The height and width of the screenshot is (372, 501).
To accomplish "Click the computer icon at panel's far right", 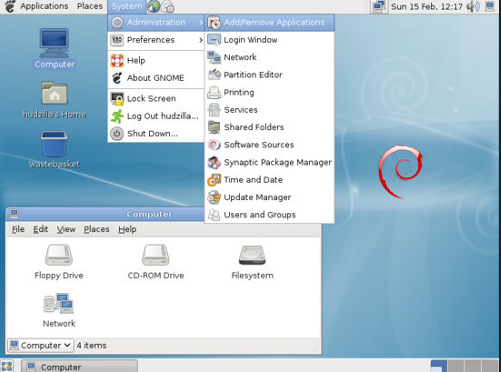I will click(x=490, y=6).
